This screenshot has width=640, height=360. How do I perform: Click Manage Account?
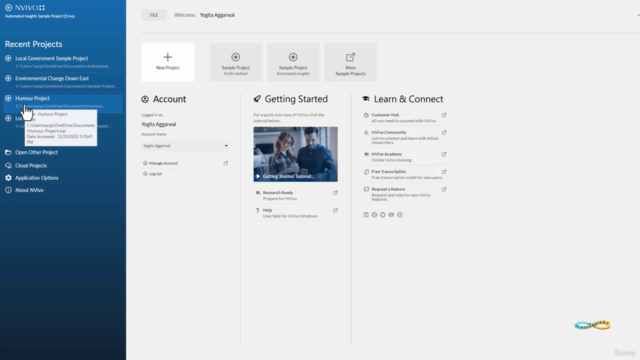pos(163,163)
